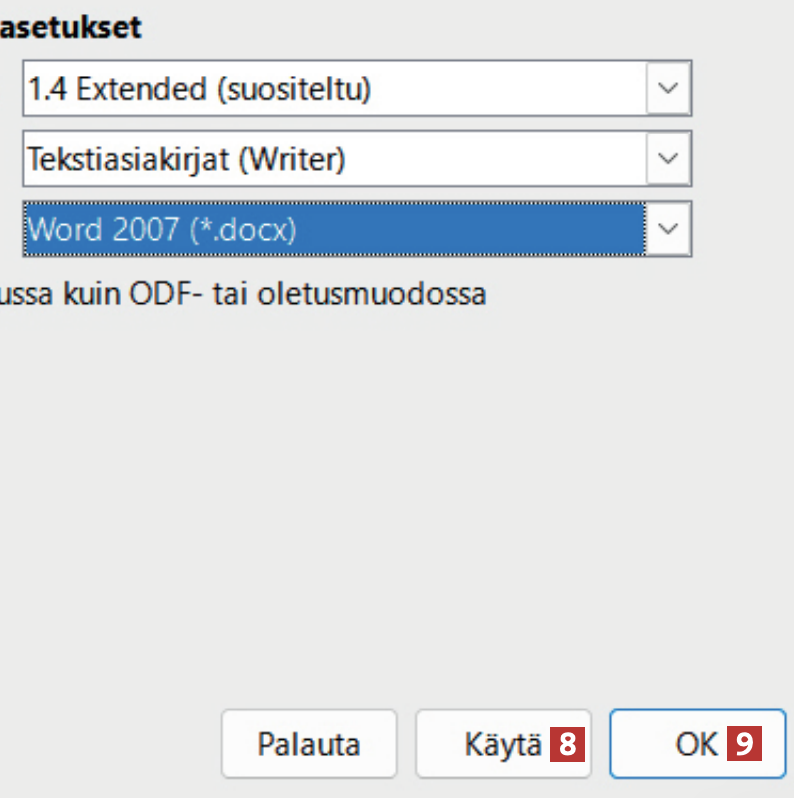Click the chevron icon on the document type box
Screen dimensions: 794x798
668,160
